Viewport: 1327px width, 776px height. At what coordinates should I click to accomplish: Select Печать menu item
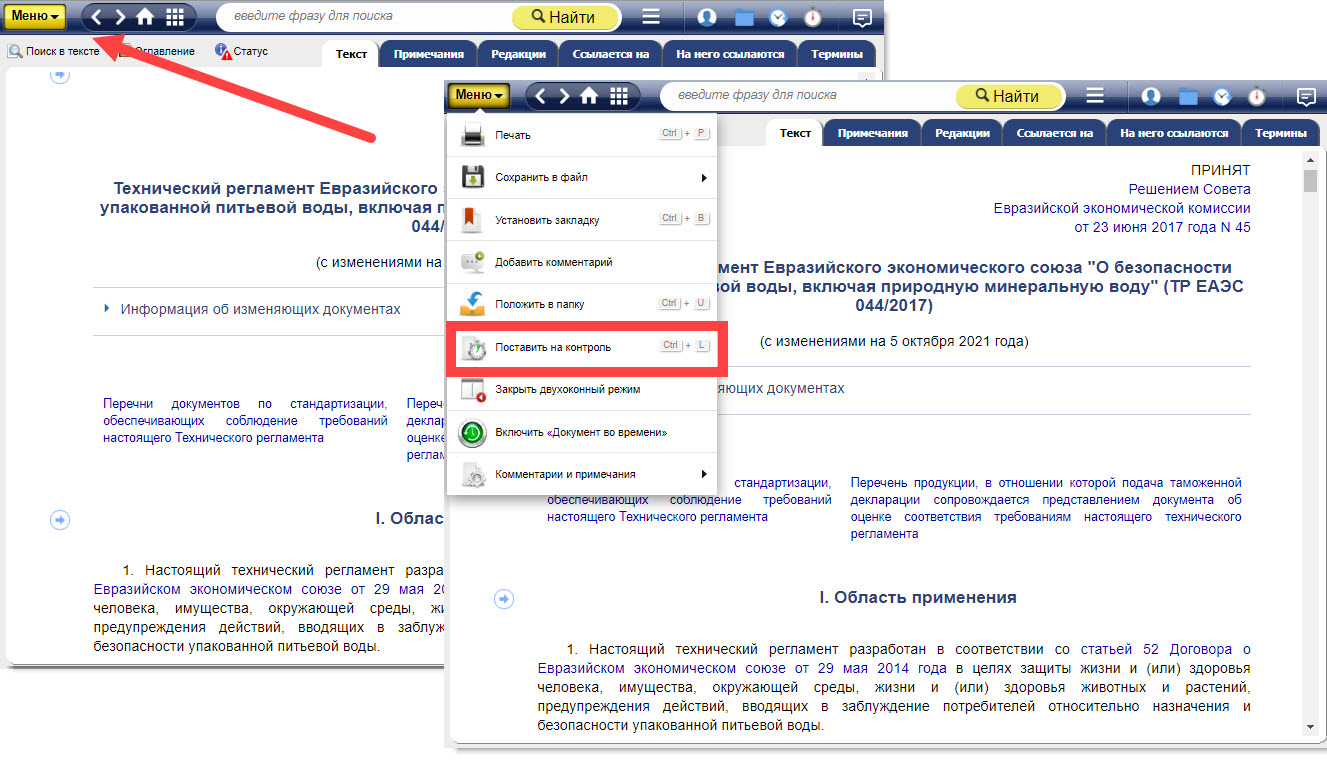point(582,135)
